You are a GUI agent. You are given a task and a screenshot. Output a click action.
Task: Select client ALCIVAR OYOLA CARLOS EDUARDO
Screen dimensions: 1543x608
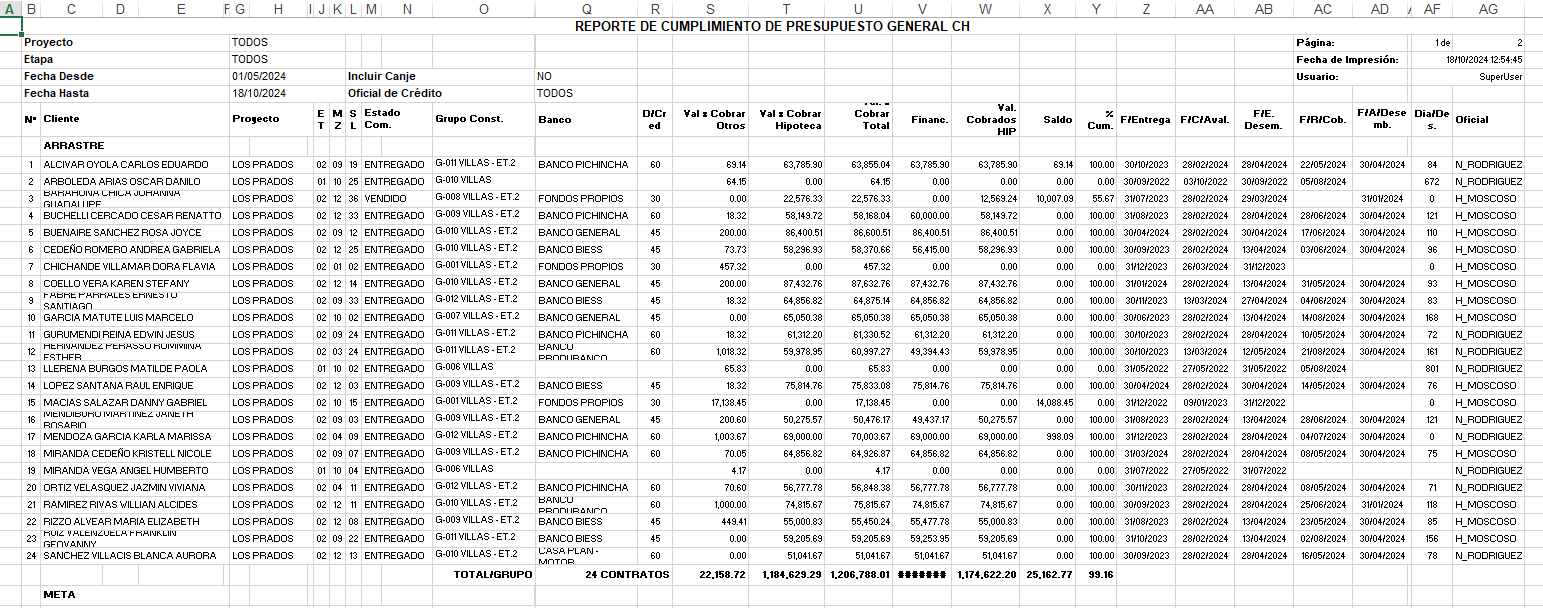126,164
